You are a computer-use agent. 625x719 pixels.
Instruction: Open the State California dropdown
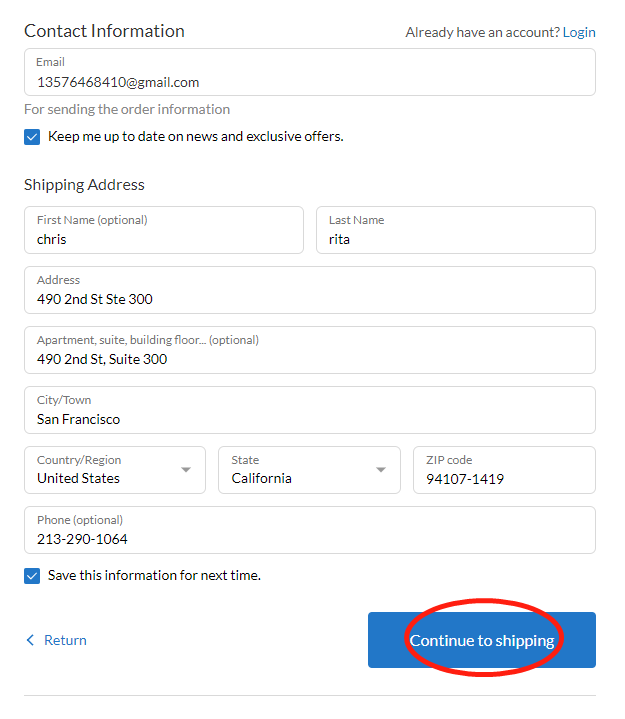[x=310, y=470]
